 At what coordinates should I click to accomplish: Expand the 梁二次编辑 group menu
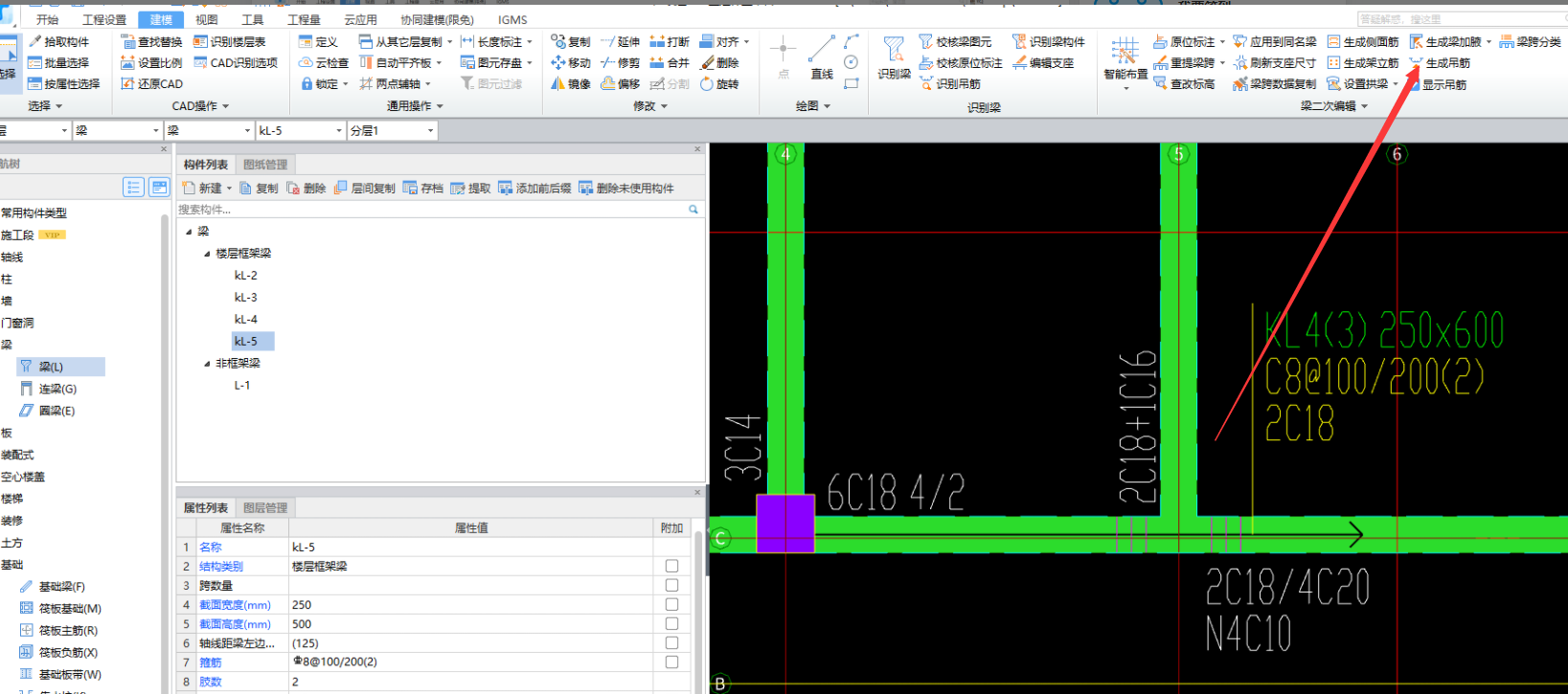pos(1333,105)
